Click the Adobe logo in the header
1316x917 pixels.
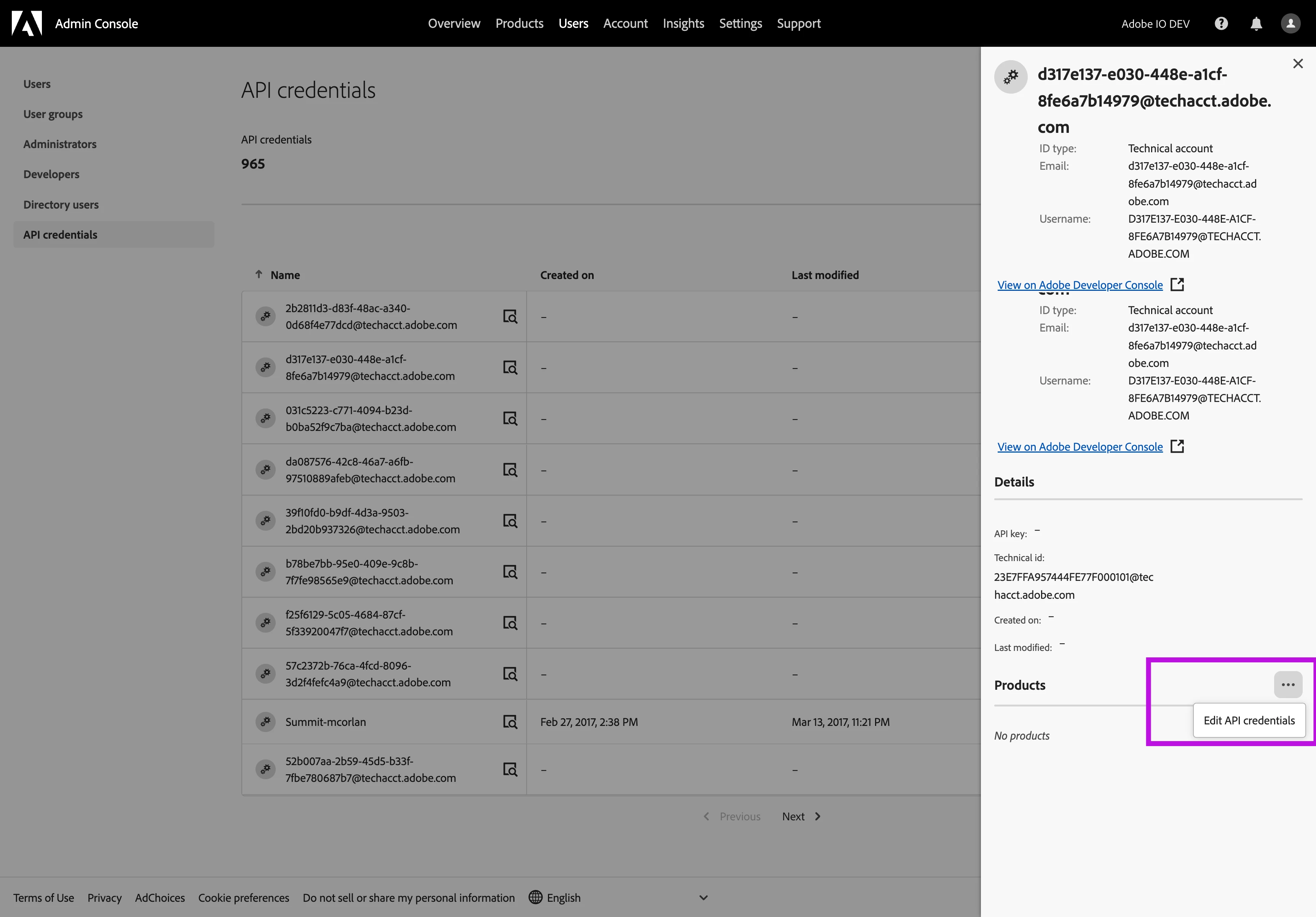27,24
